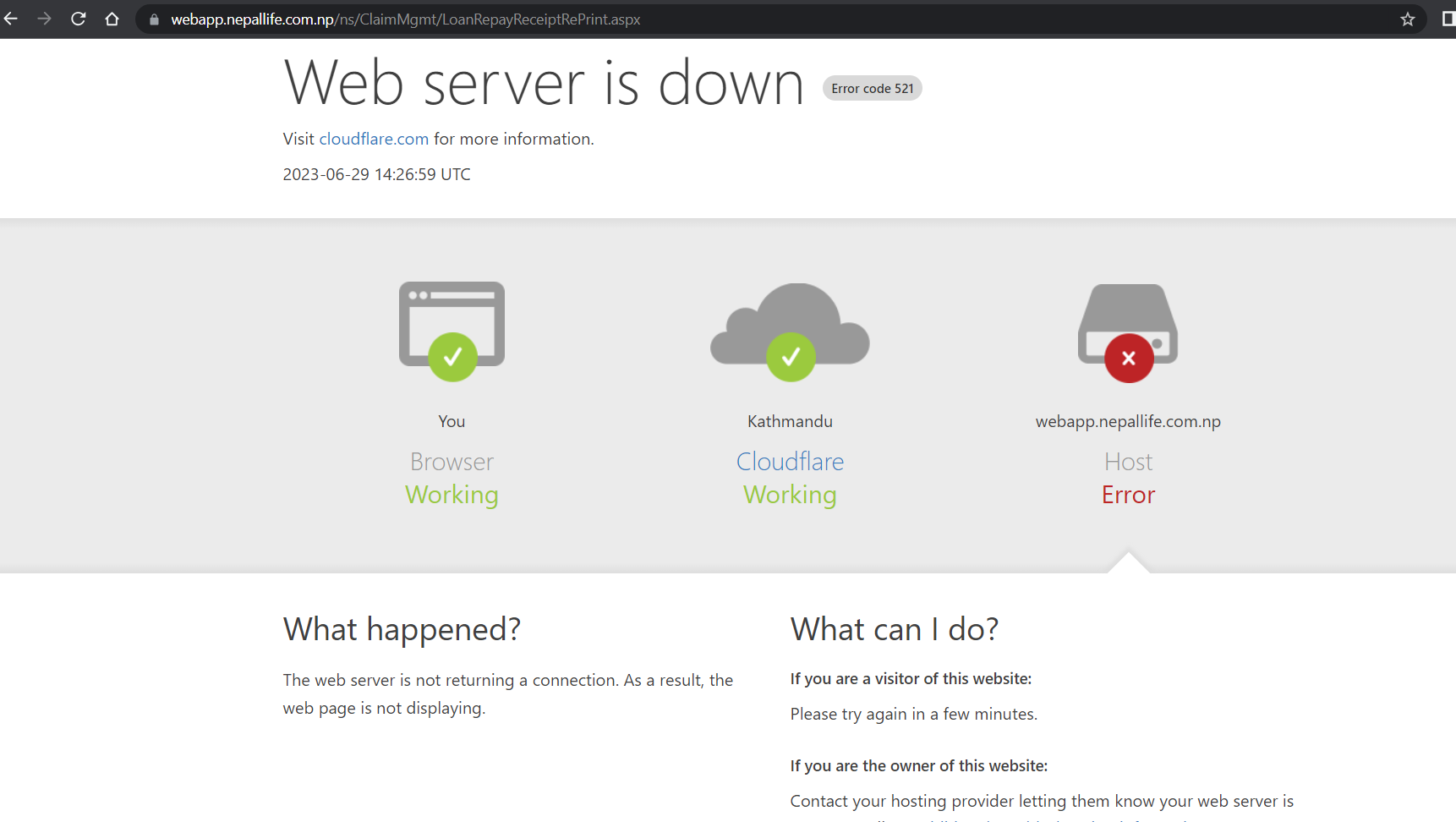The height and width of the screenshot is (822, 1456).
Task: Click the Working status under Browser
Action: 452,495
